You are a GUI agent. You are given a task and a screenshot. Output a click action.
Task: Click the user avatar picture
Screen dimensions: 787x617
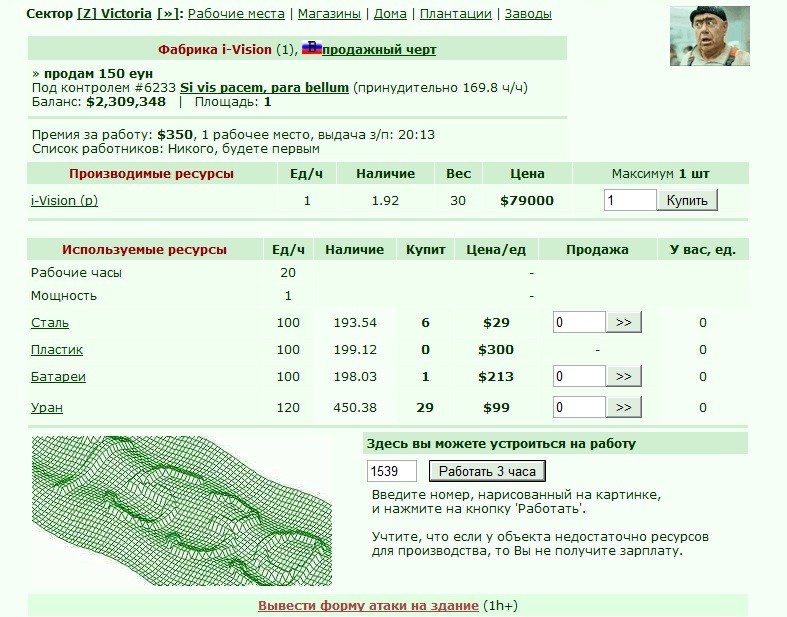[x=710, y=36]
